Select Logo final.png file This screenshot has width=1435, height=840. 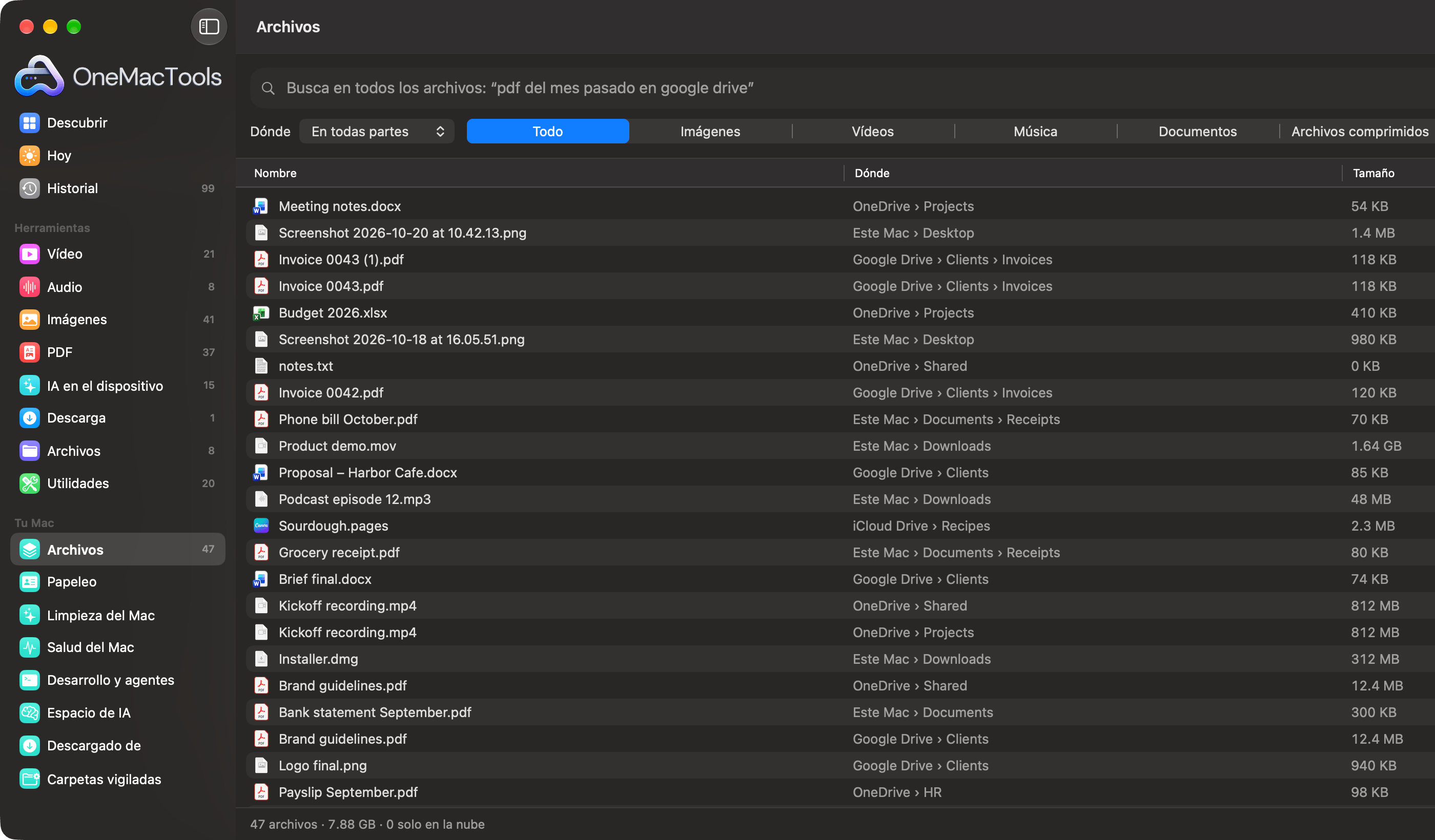click(x=840, y=765)
